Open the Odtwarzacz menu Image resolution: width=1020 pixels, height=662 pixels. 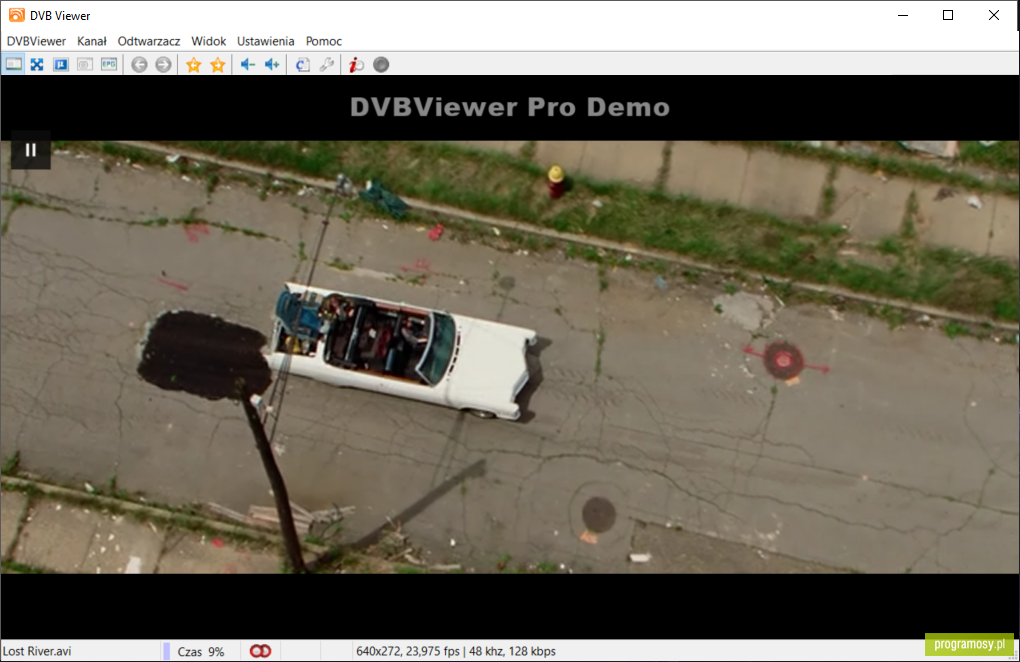149,41
